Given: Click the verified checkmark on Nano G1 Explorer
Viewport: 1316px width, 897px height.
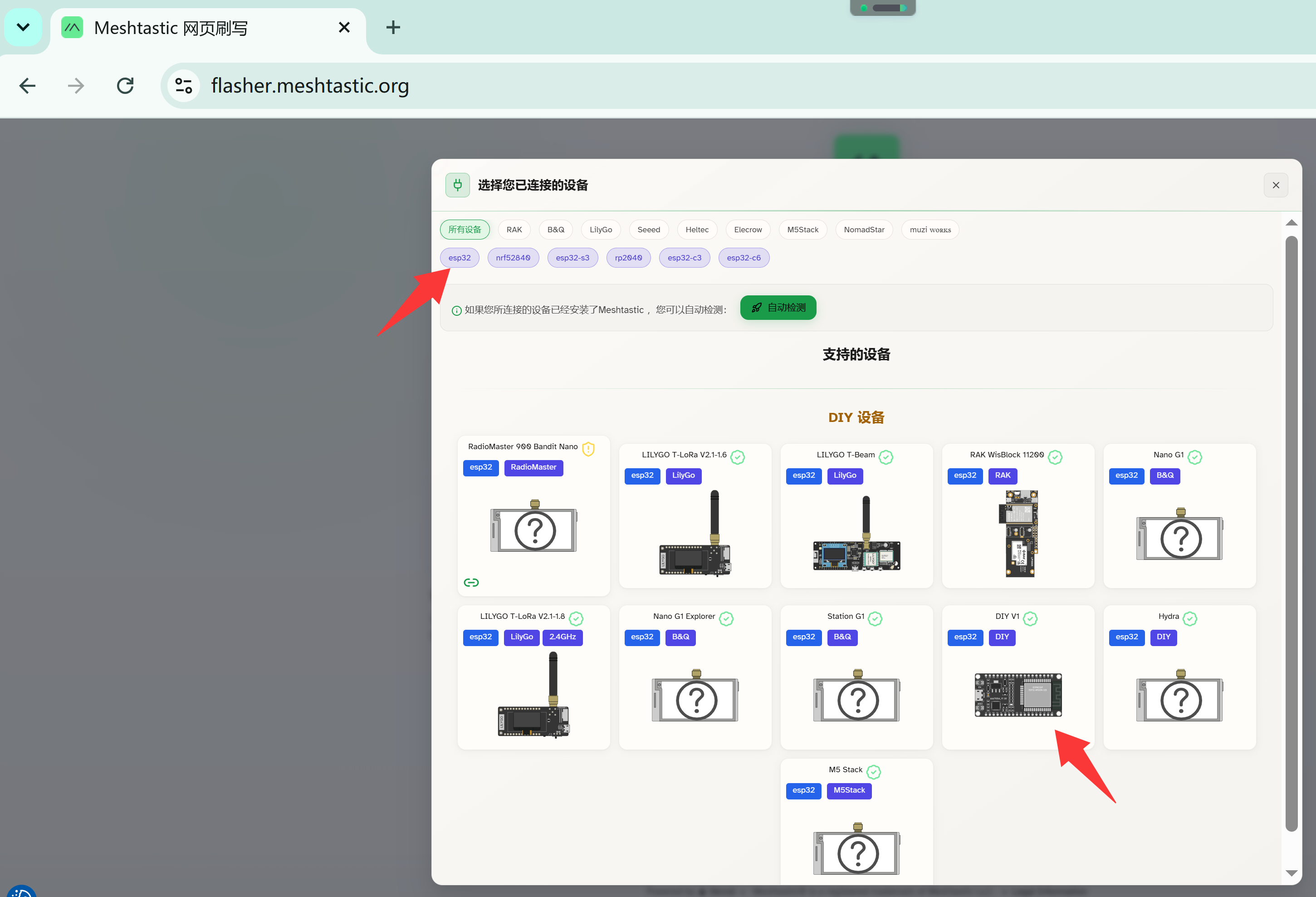Looking at the screenshot, I should tap(727, 618).
